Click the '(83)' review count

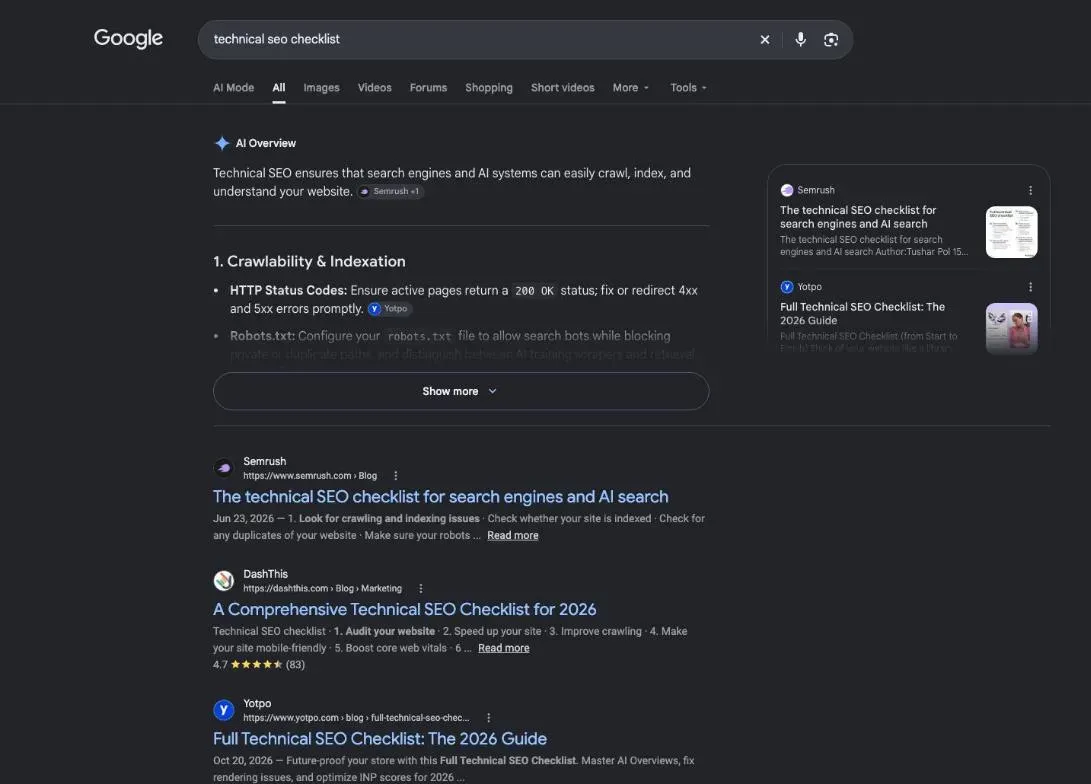pyautogui.click(x=295, y=665)
